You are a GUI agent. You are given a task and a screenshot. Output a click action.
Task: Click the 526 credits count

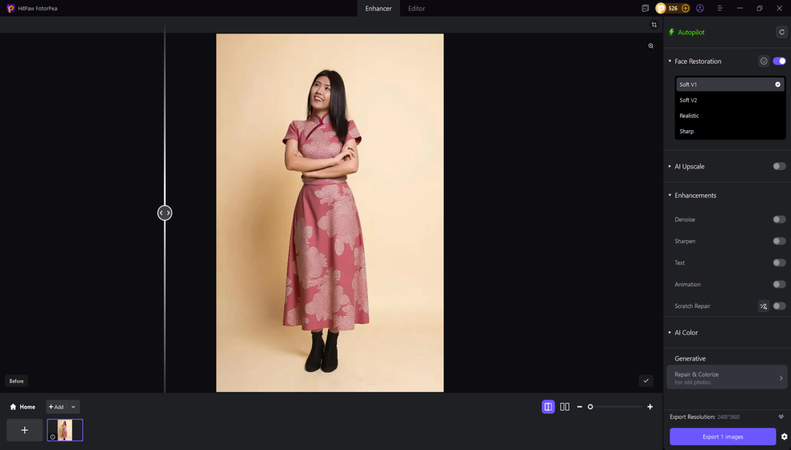(673, 8)
